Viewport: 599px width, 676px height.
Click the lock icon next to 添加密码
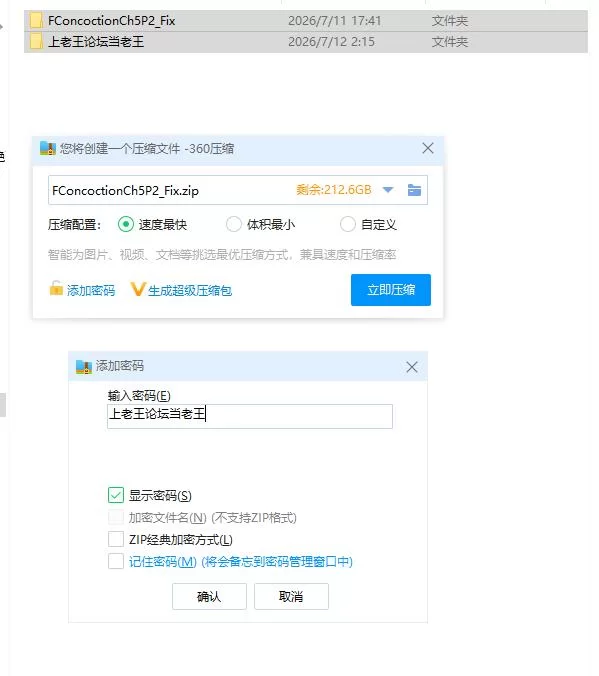tap(56, 288)
